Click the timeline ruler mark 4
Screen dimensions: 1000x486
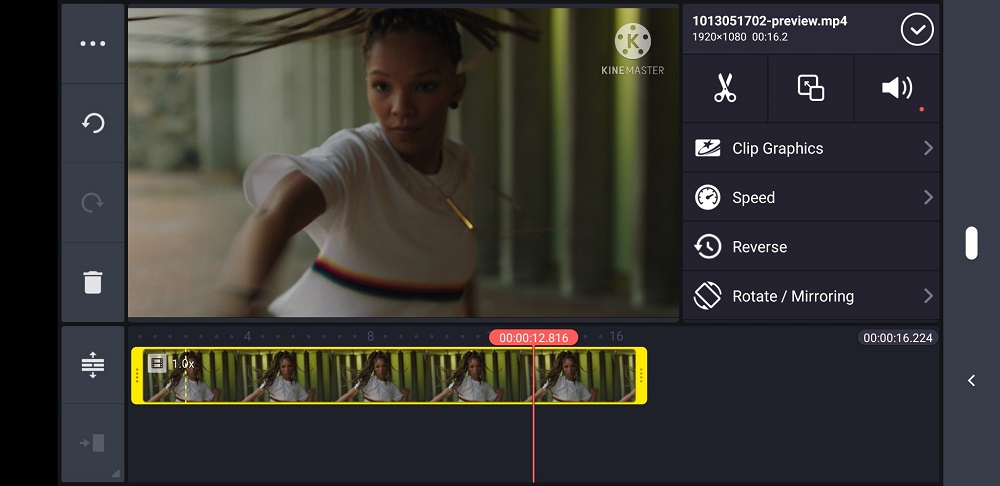(247, 336)
